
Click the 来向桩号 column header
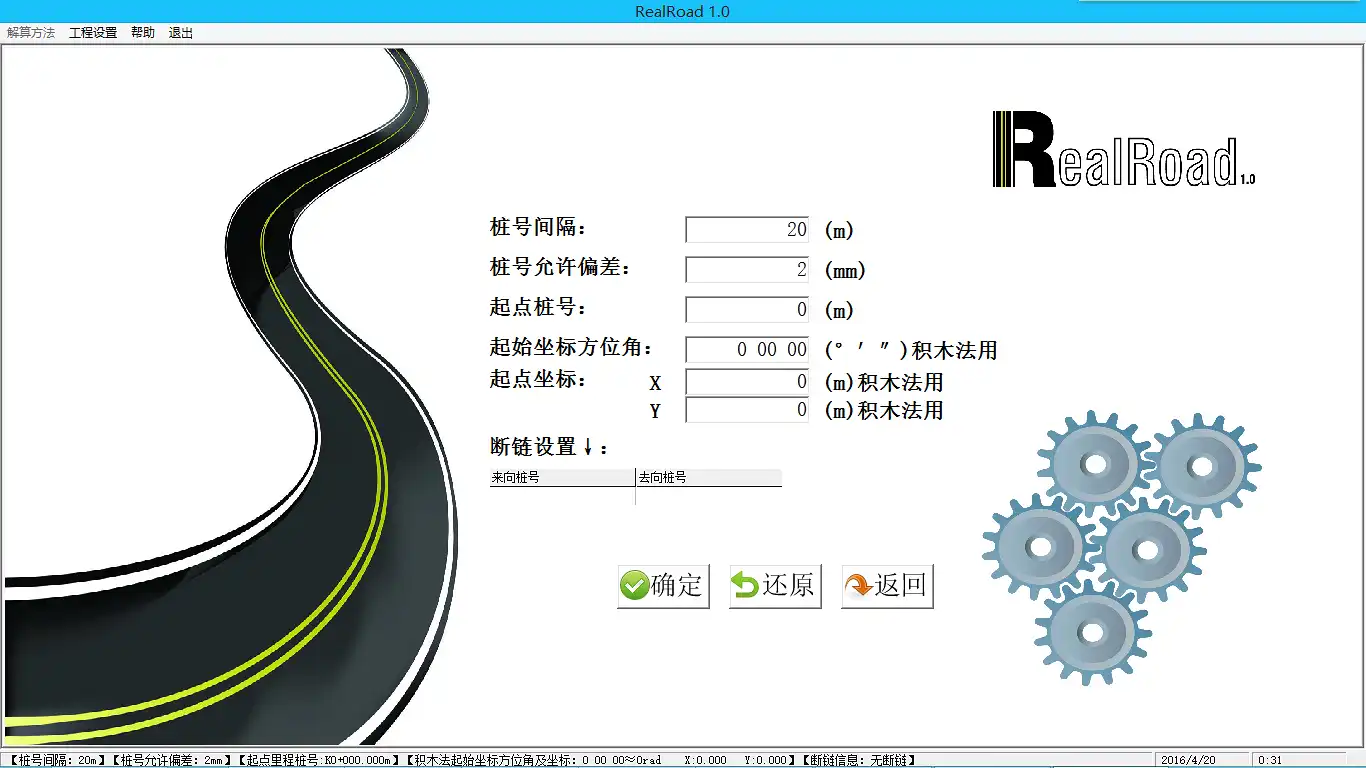click(x=562, y=478)
